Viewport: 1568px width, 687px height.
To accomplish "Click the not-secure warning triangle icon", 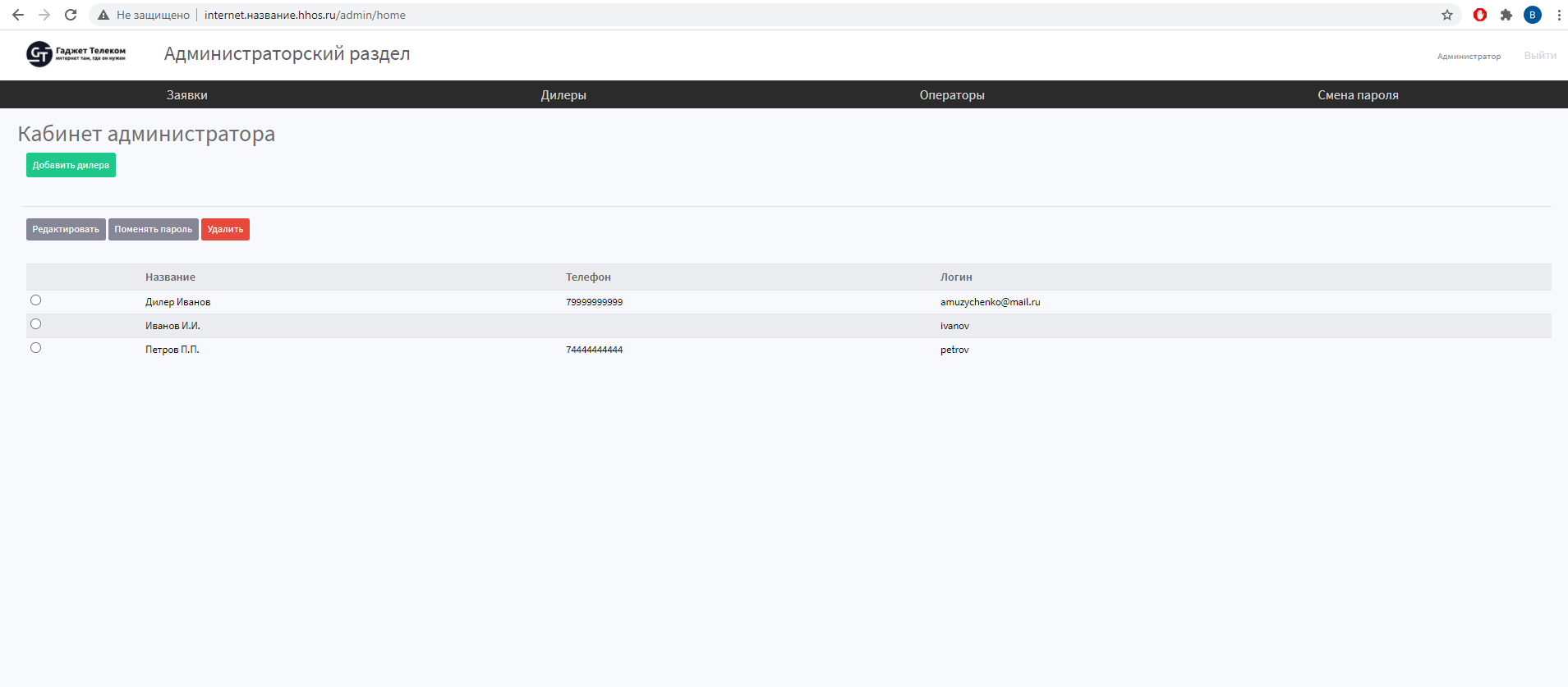I will tap(103, 15).
